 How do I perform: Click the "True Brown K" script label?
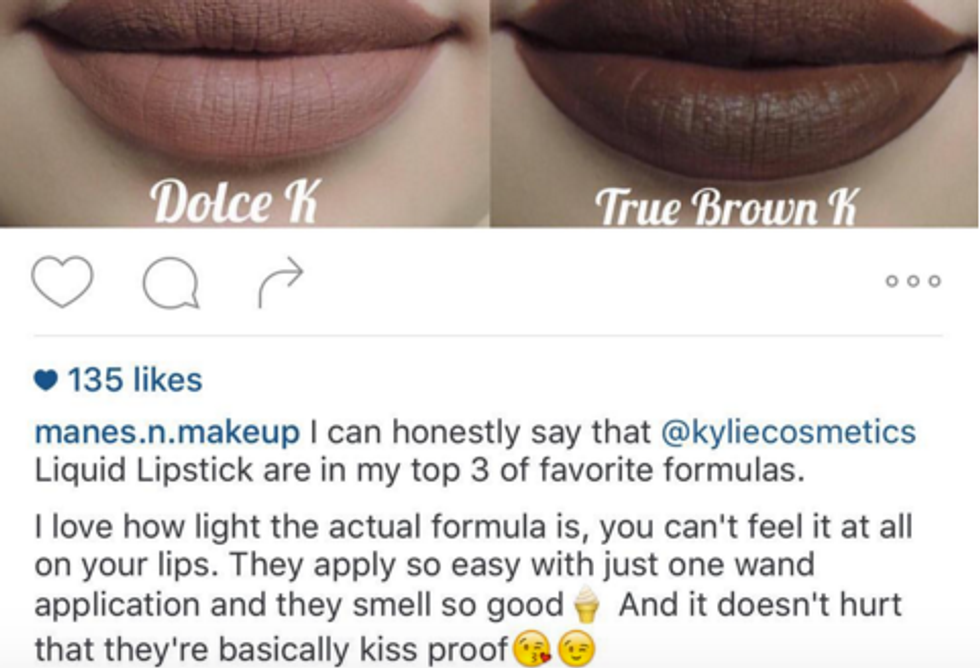[726, 207]
